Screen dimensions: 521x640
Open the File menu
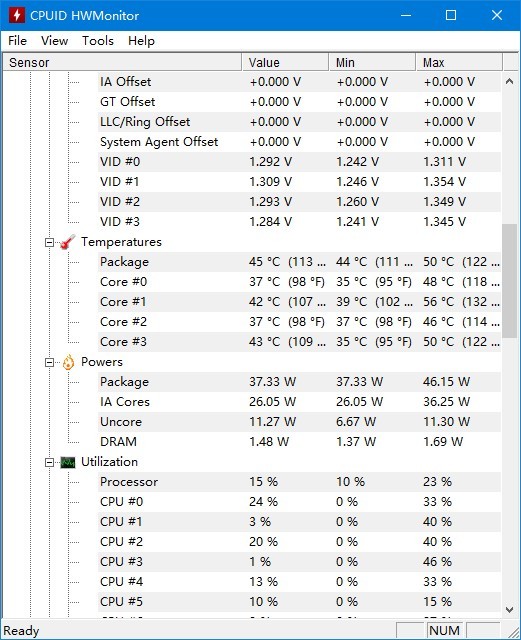pyautogui.click(x=18, y=41)
